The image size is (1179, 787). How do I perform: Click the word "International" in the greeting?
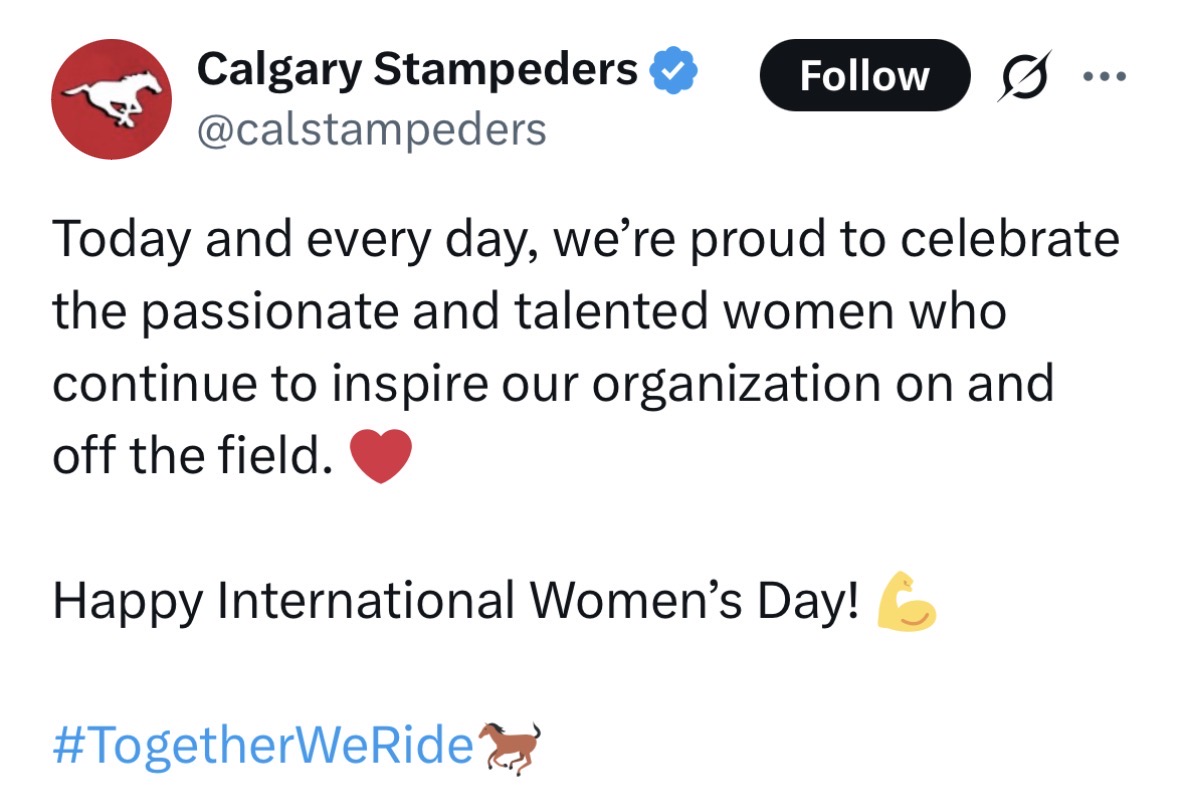coord(367,601)
